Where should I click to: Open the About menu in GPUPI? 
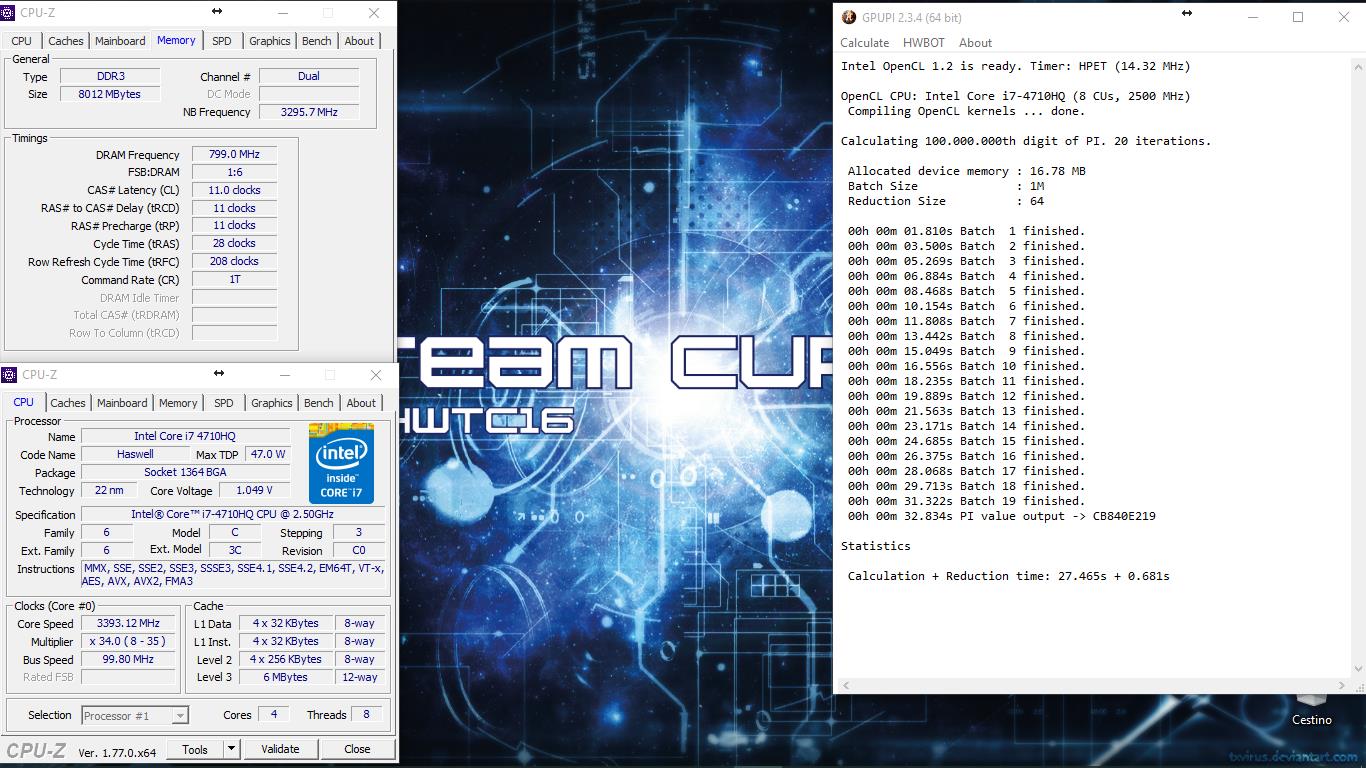(x=975, y=43)
